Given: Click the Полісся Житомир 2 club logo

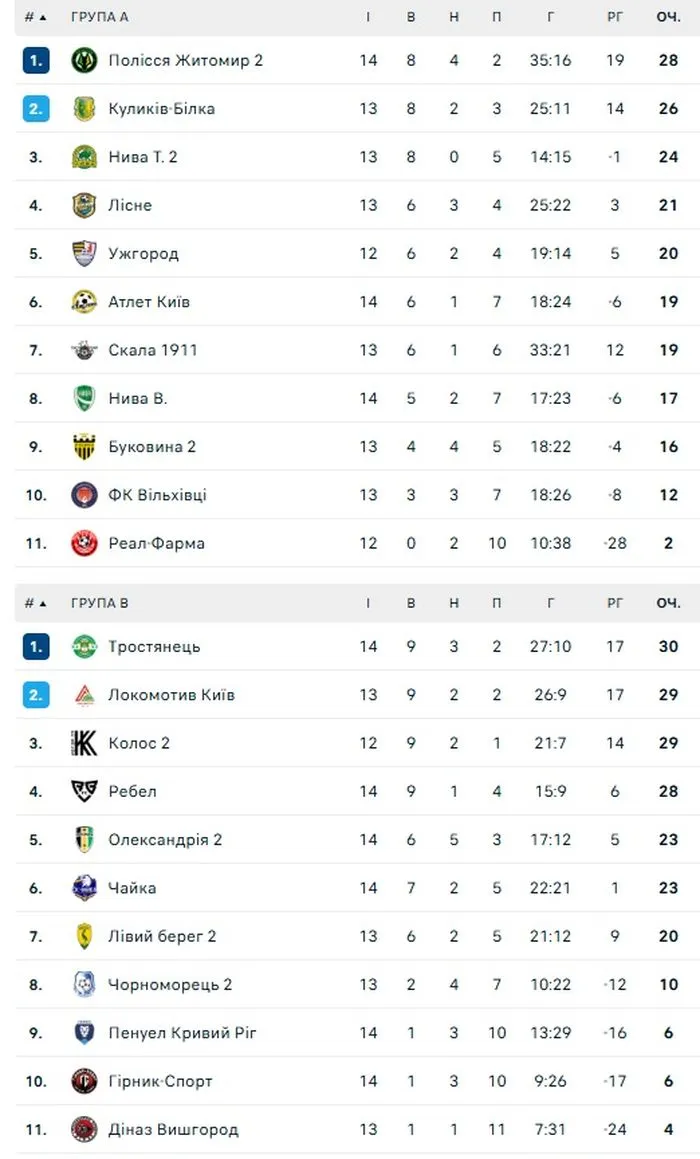Looking at the screenshot, I should [84, 60].
